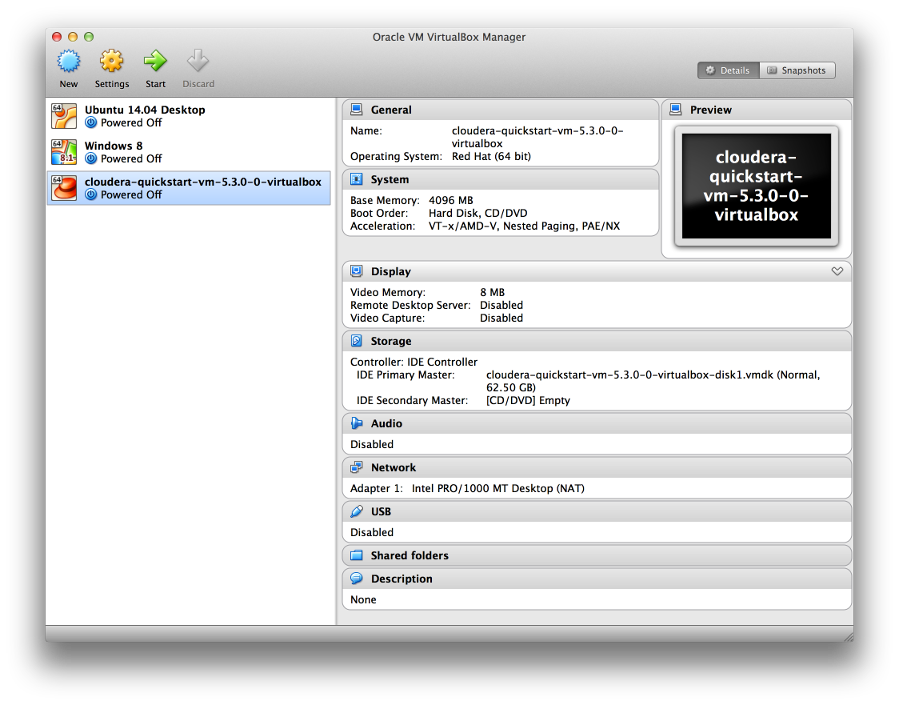
Task: Click the New virtual machine icon
Action: point(69,61)
